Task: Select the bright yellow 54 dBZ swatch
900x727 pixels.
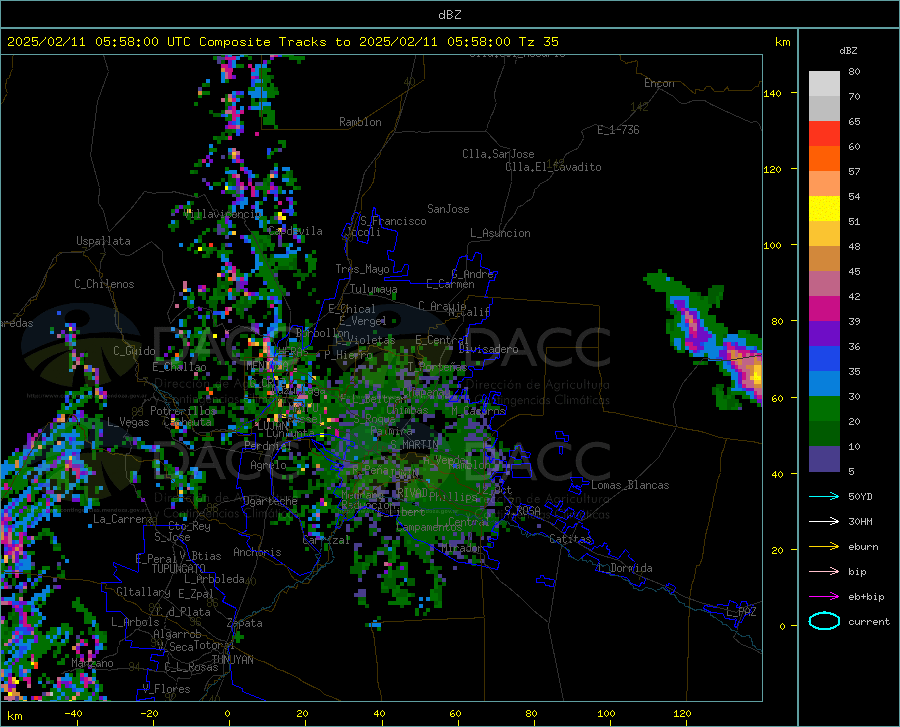Action: 824,209
